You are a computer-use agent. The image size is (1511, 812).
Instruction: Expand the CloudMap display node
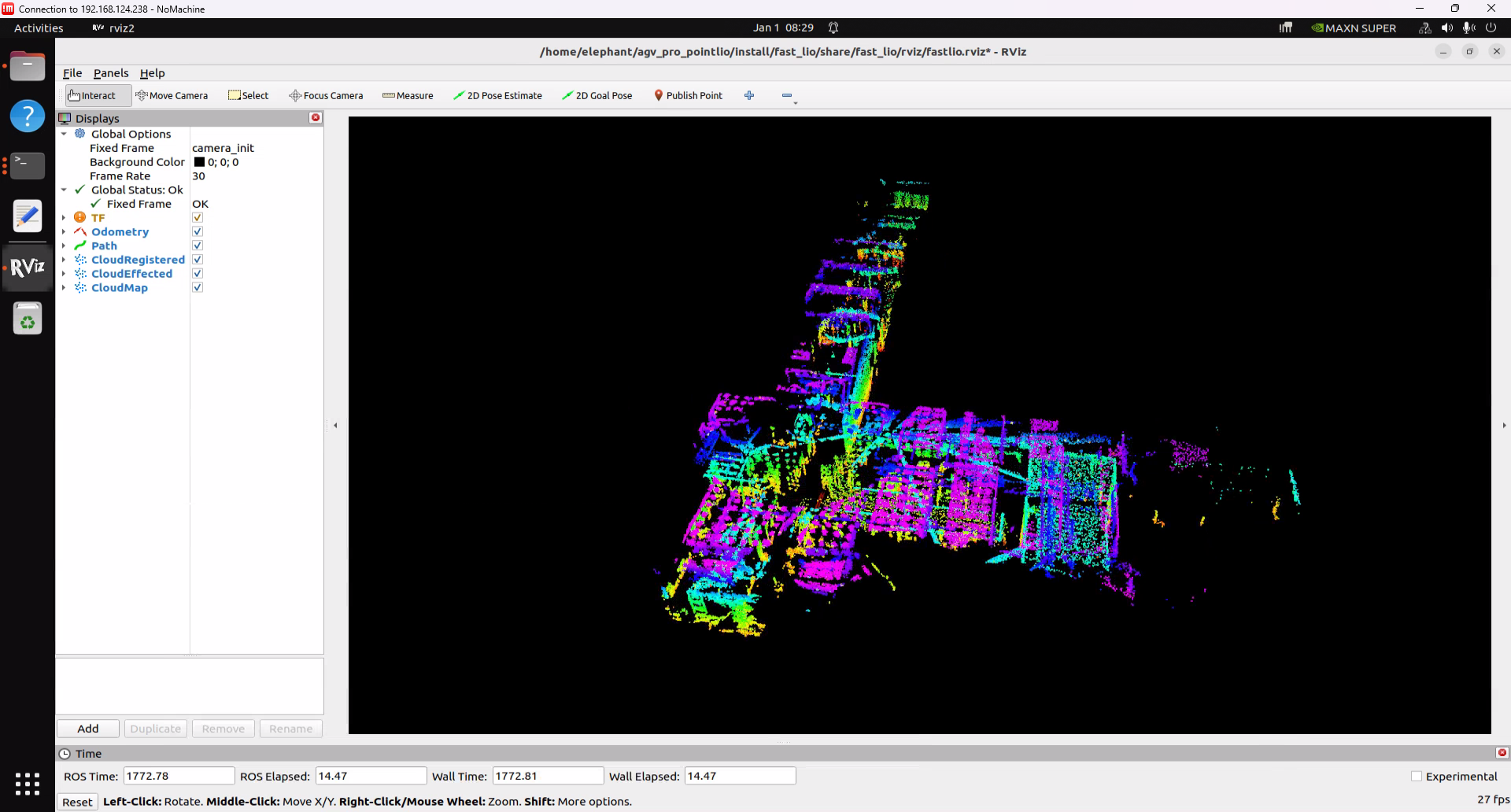coord(64,288)
